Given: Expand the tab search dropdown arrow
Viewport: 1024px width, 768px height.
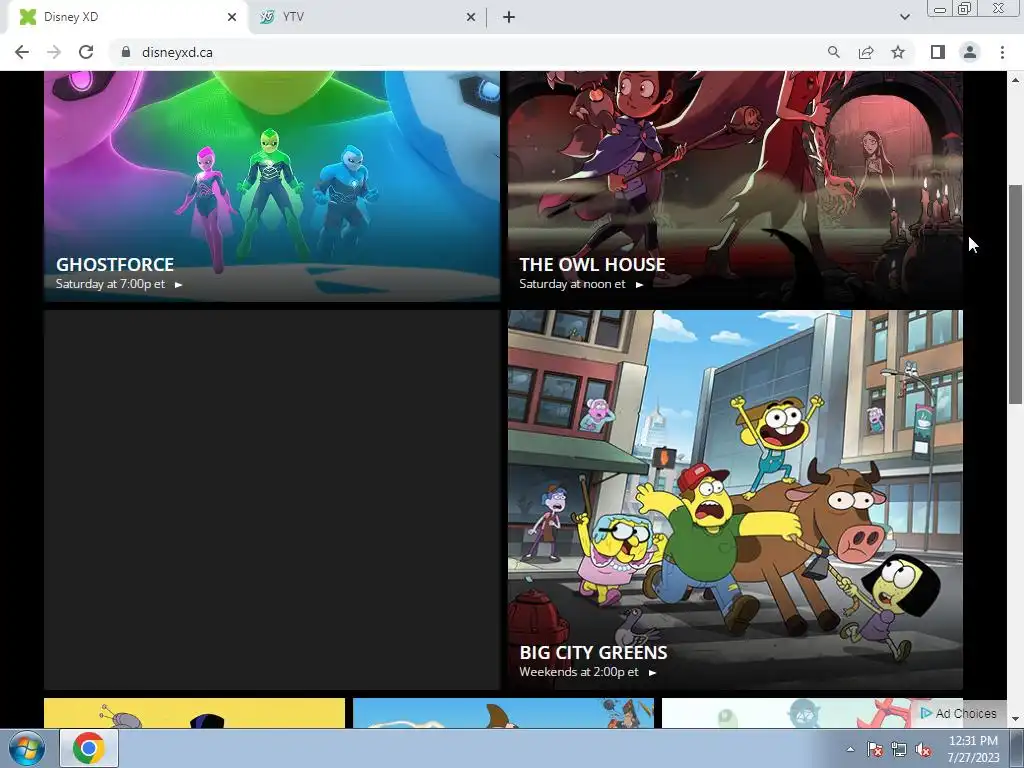Looking at the screenshot, I should [x=904, y=17].
